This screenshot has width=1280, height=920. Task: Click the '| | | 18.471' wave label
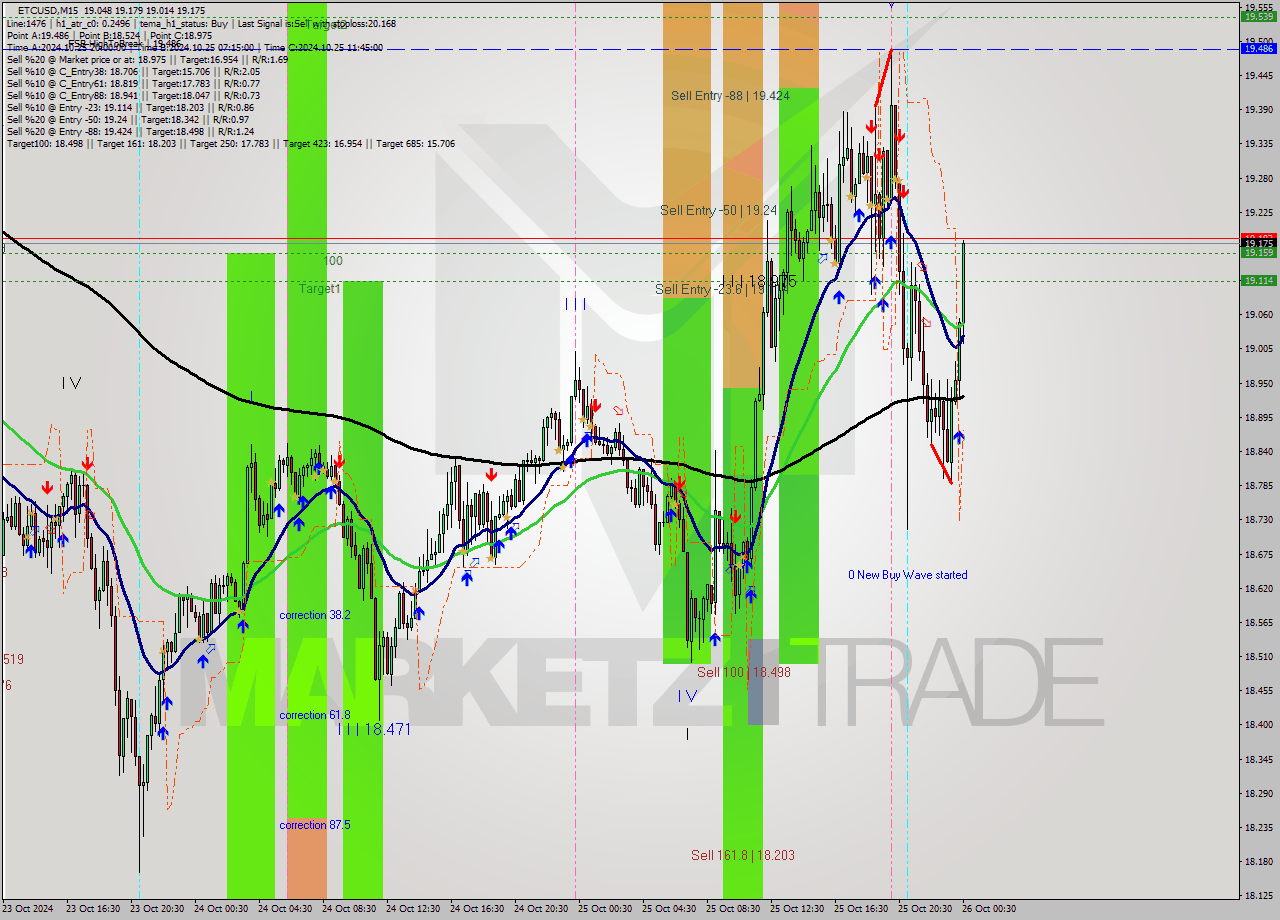[x=374, y=730]
